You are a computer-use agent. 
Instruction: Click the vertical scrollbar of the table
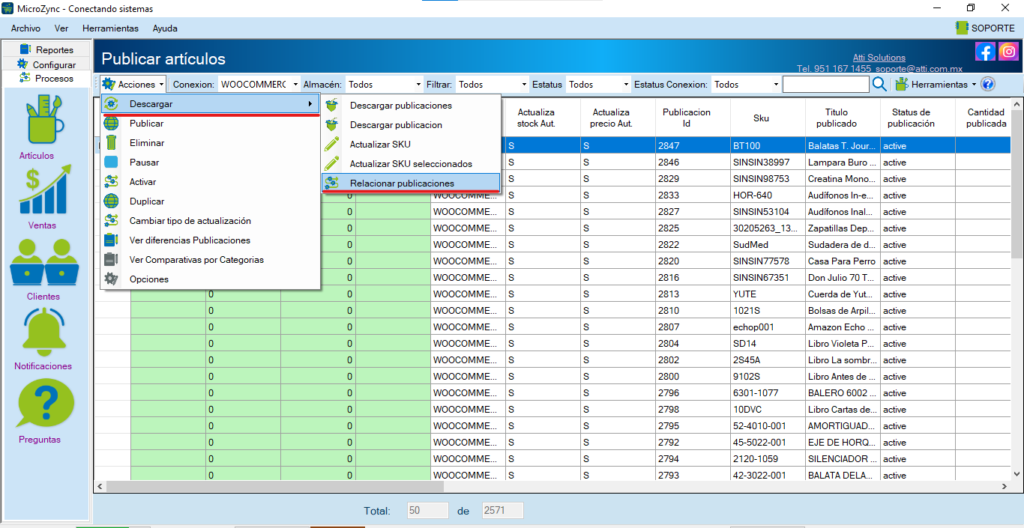coord(1015,182)
